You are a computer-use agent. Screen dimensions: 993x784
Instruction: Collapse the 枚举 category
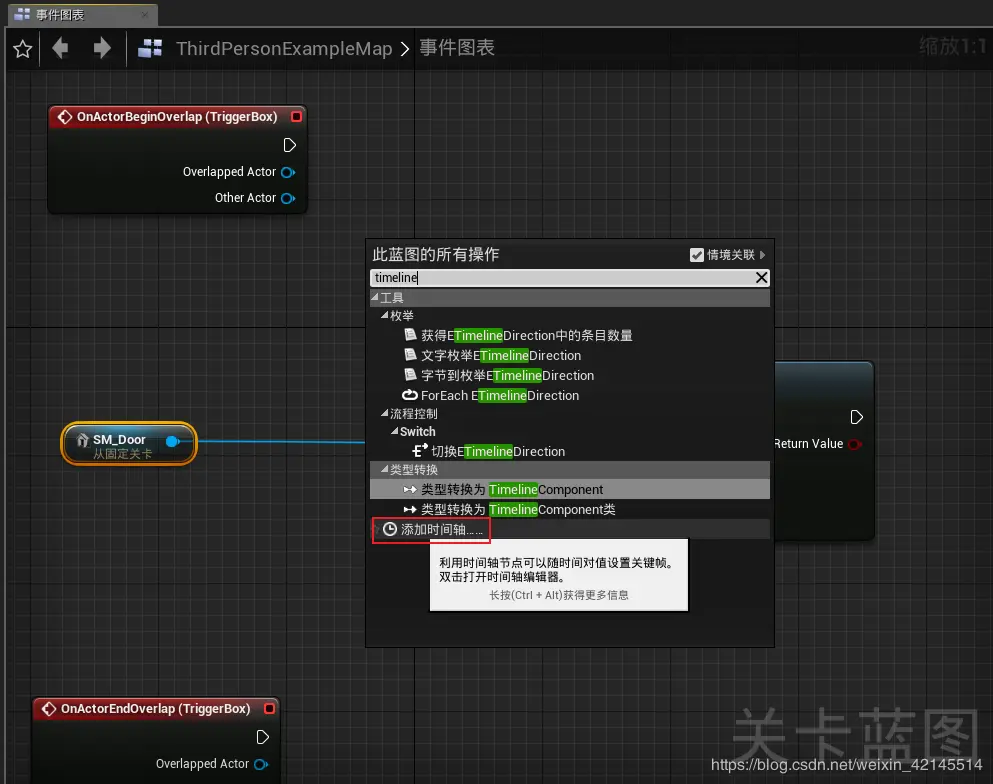(x=385, y=315)
